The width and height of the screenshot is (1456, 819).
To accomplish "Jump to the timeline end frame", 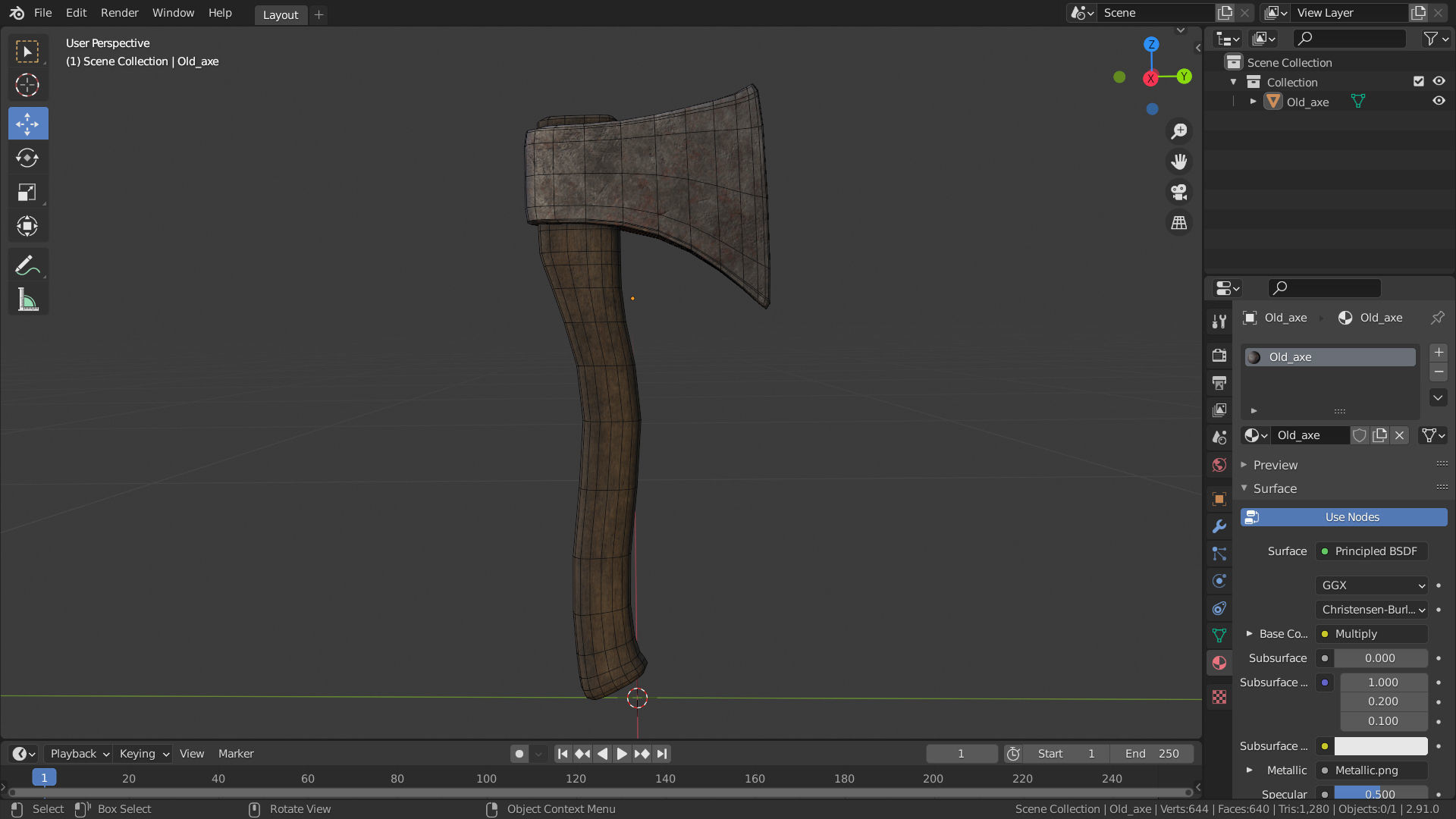I will 662,754.
